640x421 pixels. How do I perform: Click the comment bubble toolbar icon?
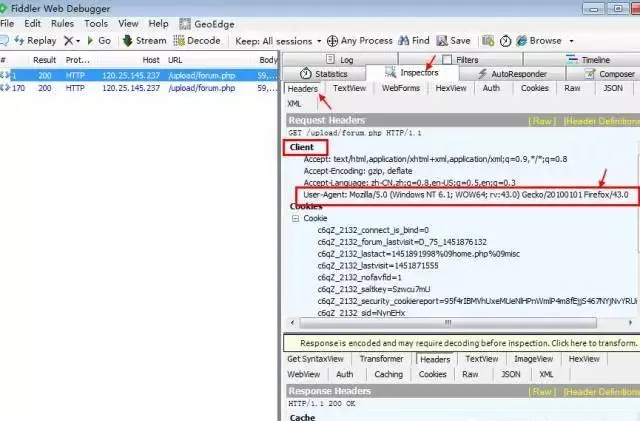4,40
